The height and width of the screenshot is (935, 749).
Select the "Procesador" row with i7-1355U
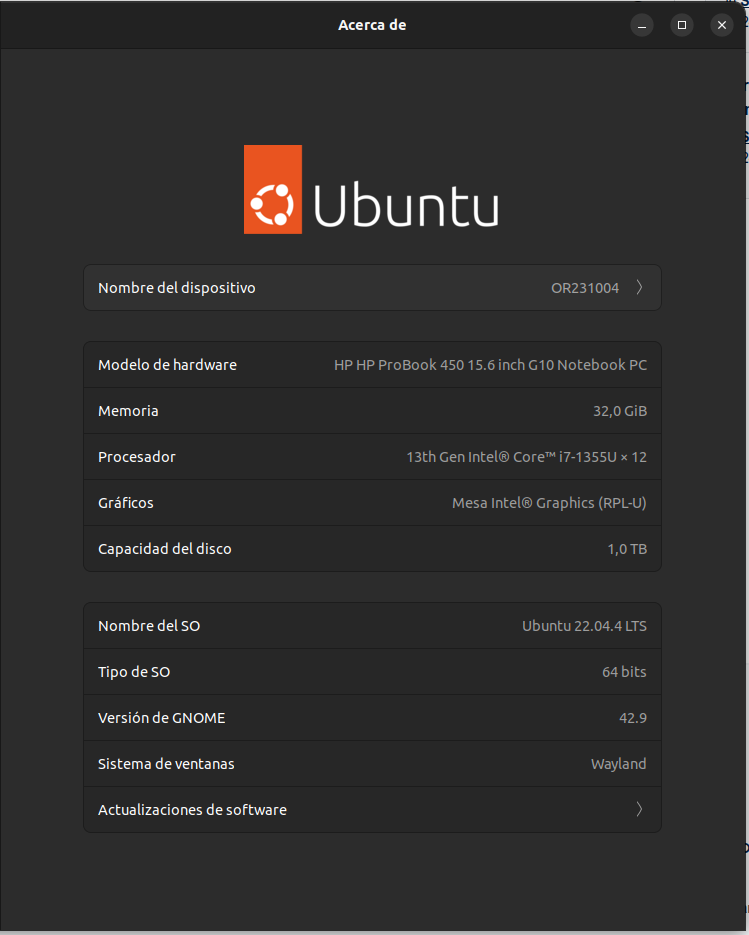(372, 456)
